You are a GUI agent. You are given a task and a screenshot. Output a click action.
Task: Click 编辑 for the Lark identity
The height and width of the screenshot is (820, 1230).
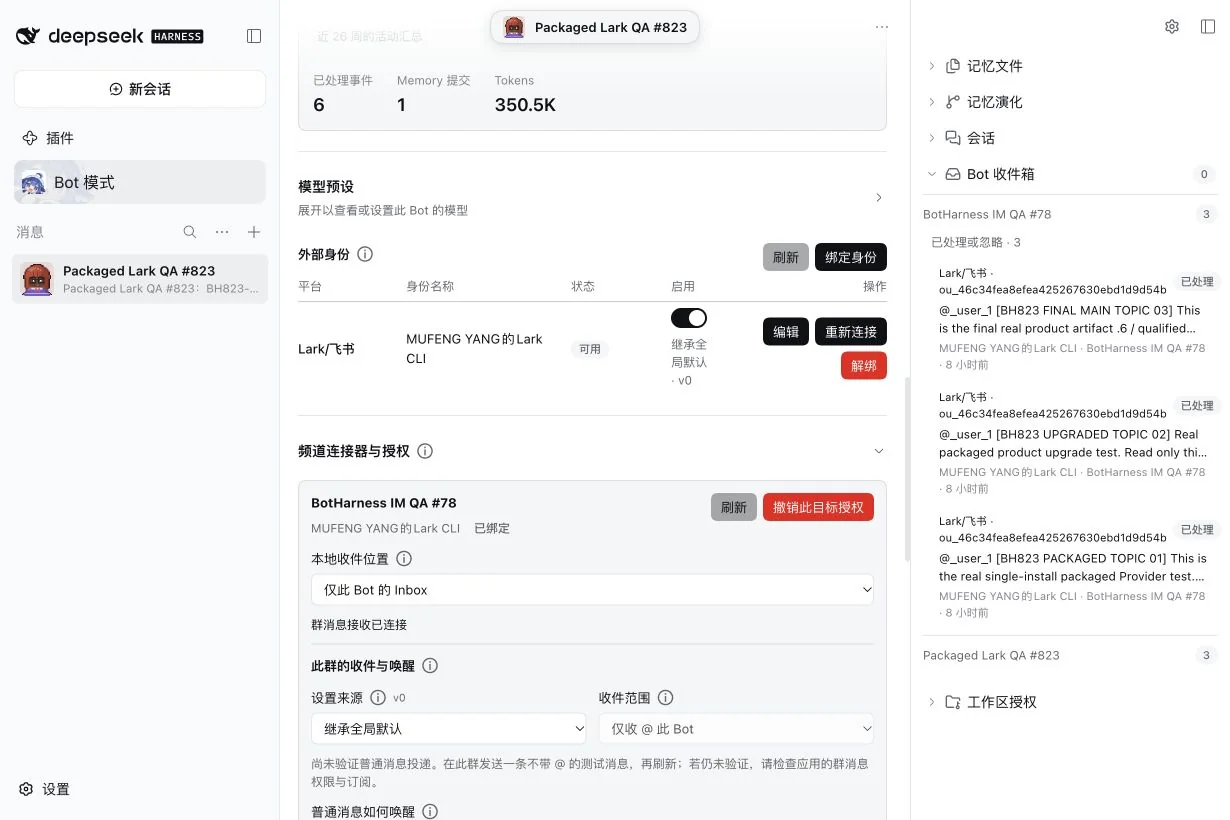click(786, 331)
